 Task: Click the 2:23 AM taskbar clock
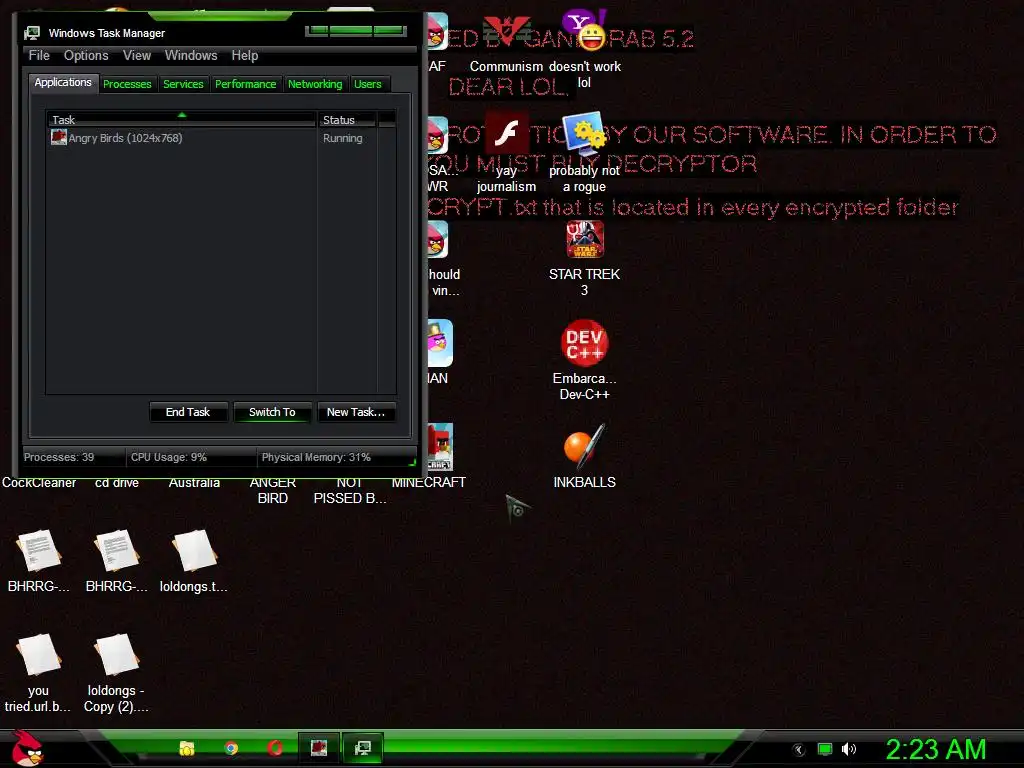936,749
